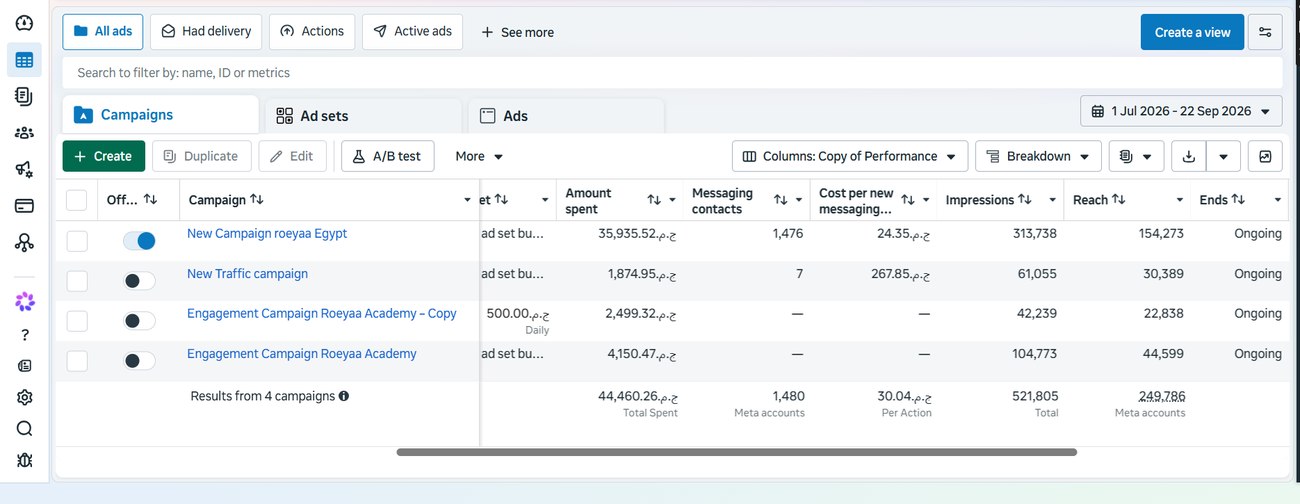The image size is (1300, 504).
Task: Sort by the Campaign column arrows
Action: pos(257,200)
